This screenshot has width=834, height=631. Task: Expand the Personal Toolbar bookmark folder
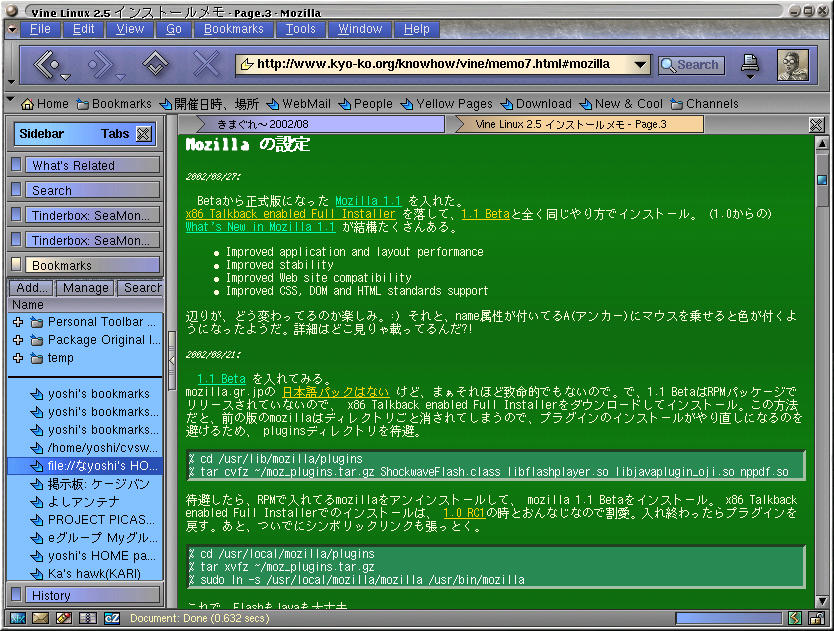pos(18,322)
